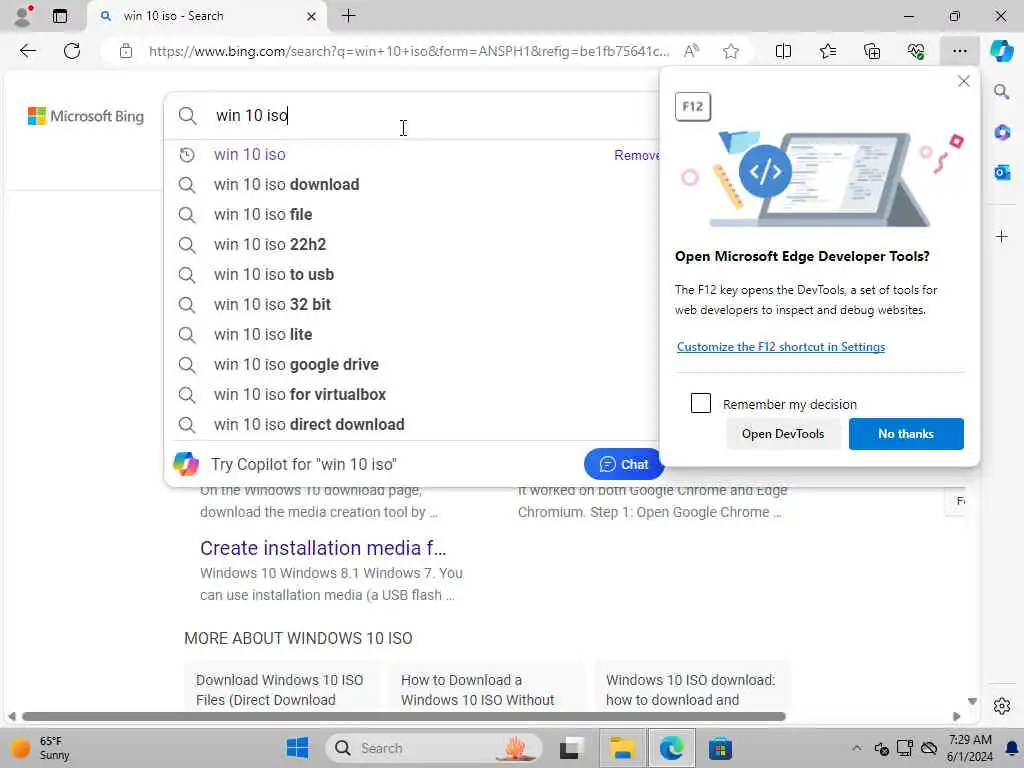The height and width of the screenshot is (768, 1024).
Task: Click the horizontal scrollbar right arrow
Action: coord(957,716)
